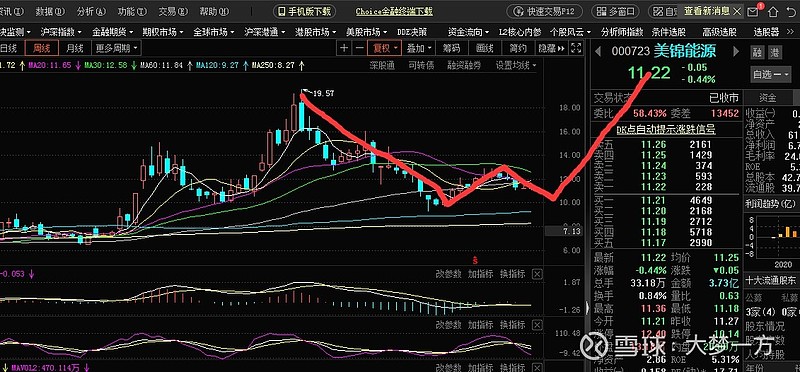
Task: Open 帮助(H) menu
Action: tap(214, 11)
